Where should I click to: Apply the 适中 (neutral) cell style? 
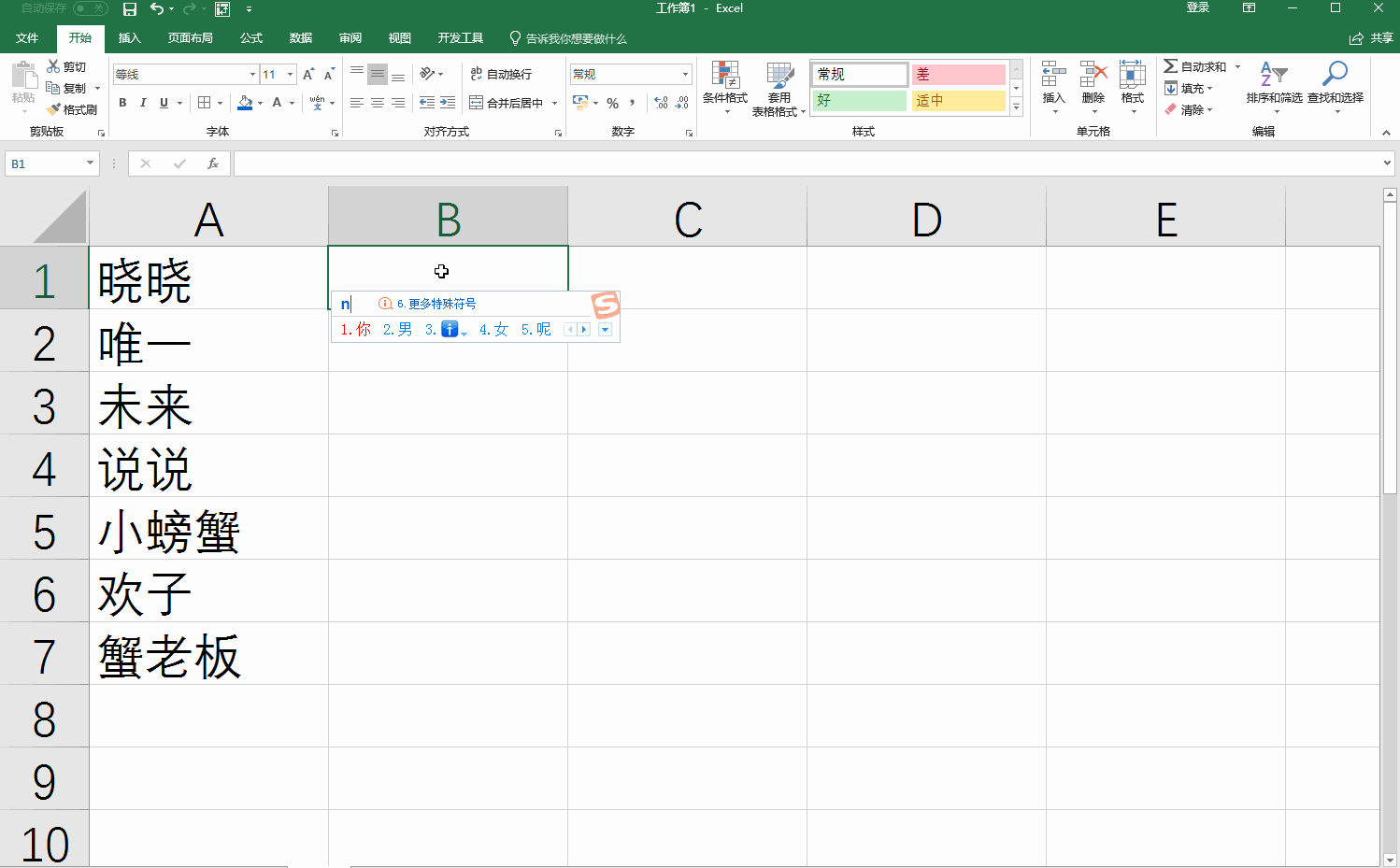pos(958,100)
